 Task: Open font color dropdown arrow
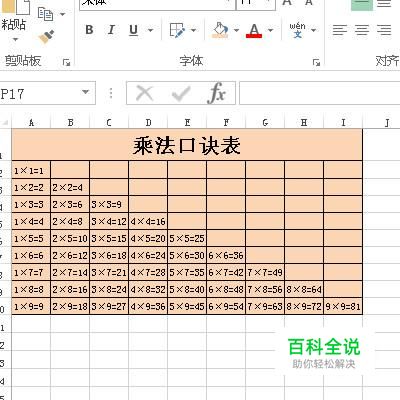270,30
